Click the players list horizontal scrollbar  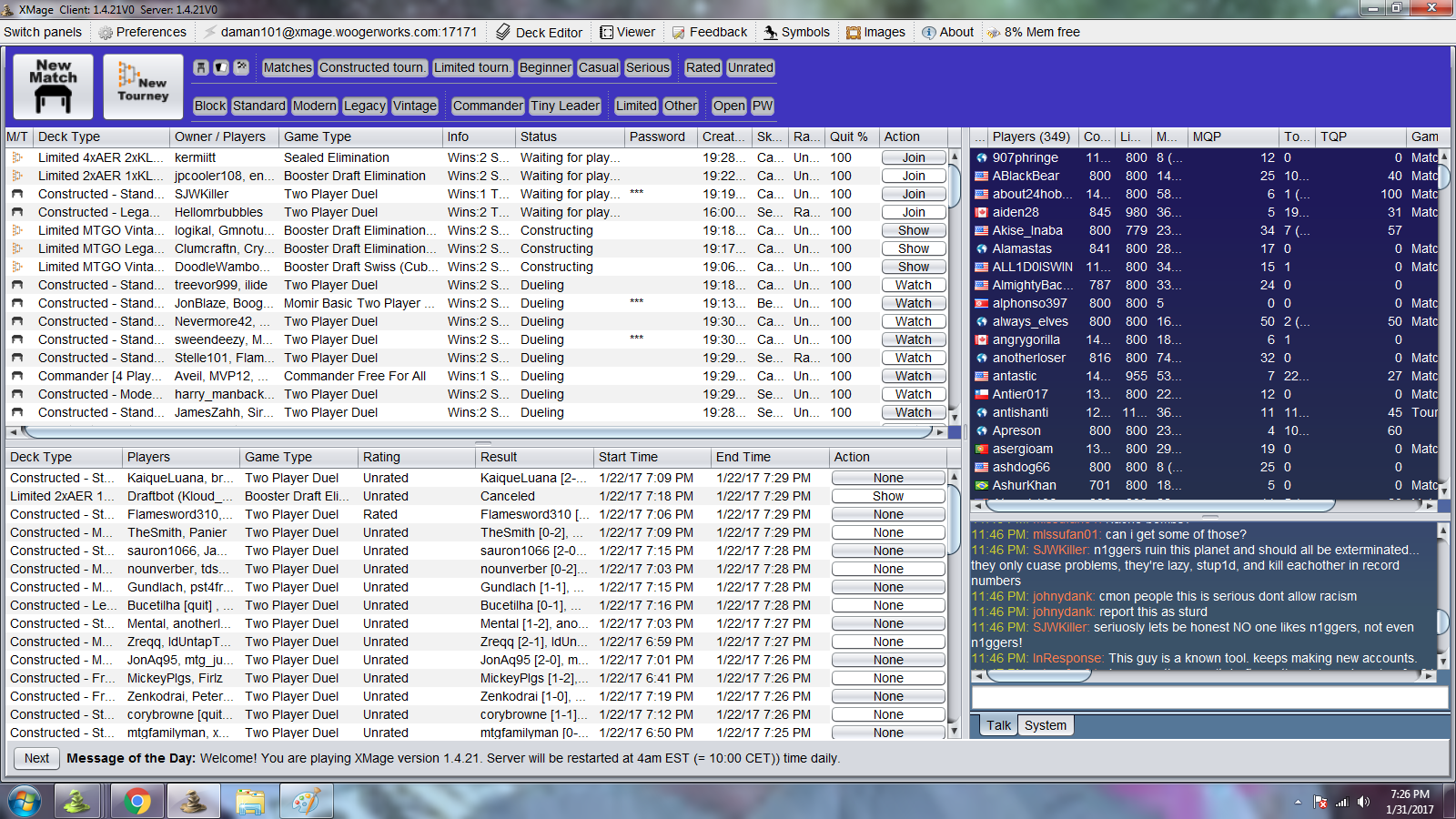(1161, 505)
